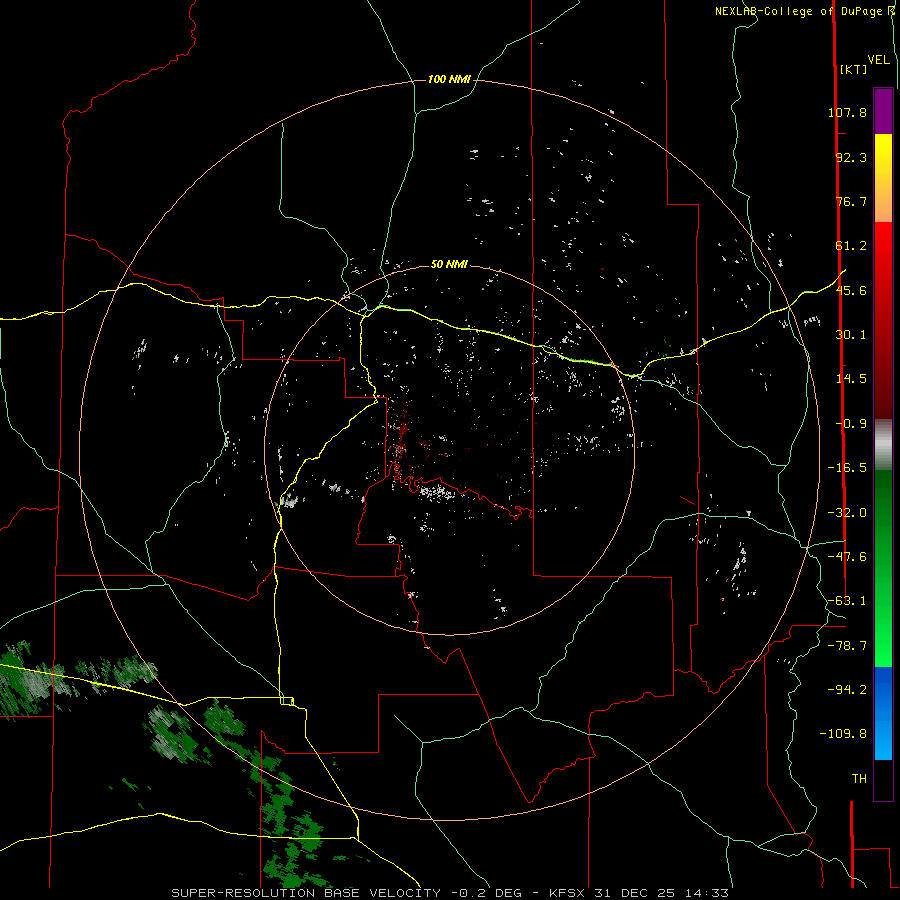Select the 45.6 scale value

[851, 290]
